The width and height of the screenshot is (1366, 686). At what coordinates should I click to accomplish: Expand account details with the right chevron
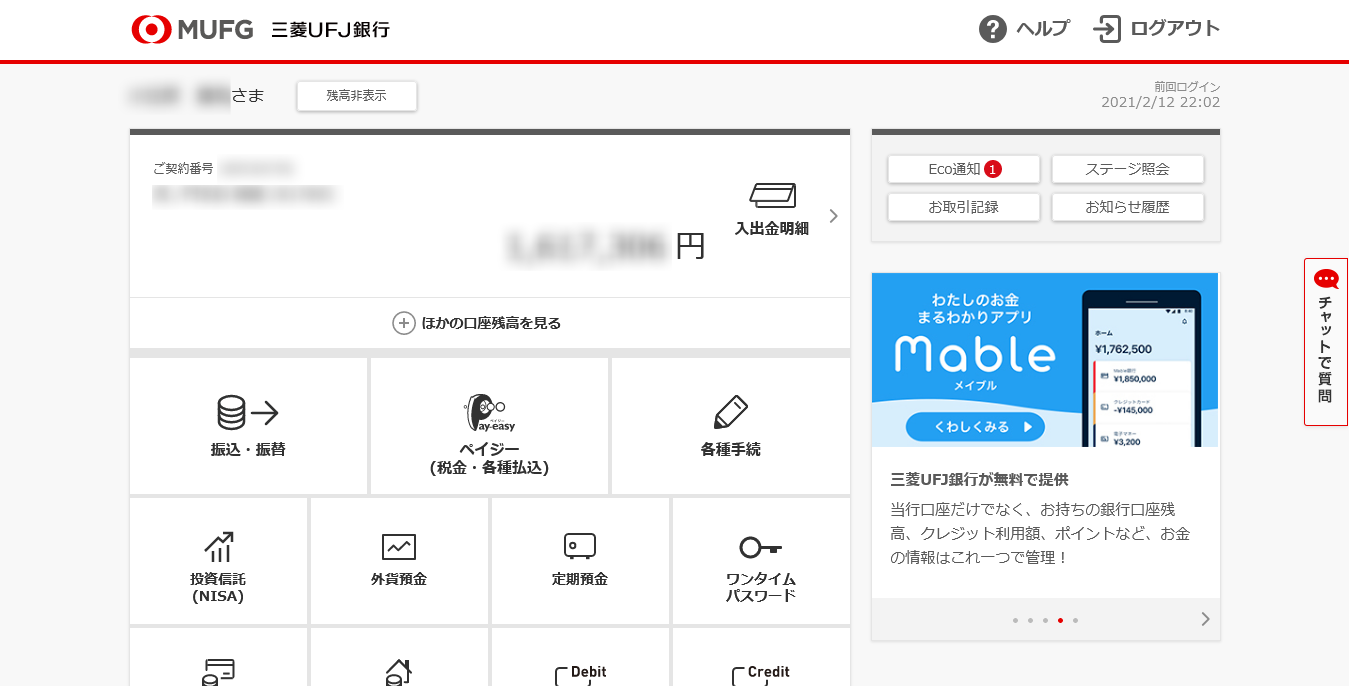[x=834, y=216]
